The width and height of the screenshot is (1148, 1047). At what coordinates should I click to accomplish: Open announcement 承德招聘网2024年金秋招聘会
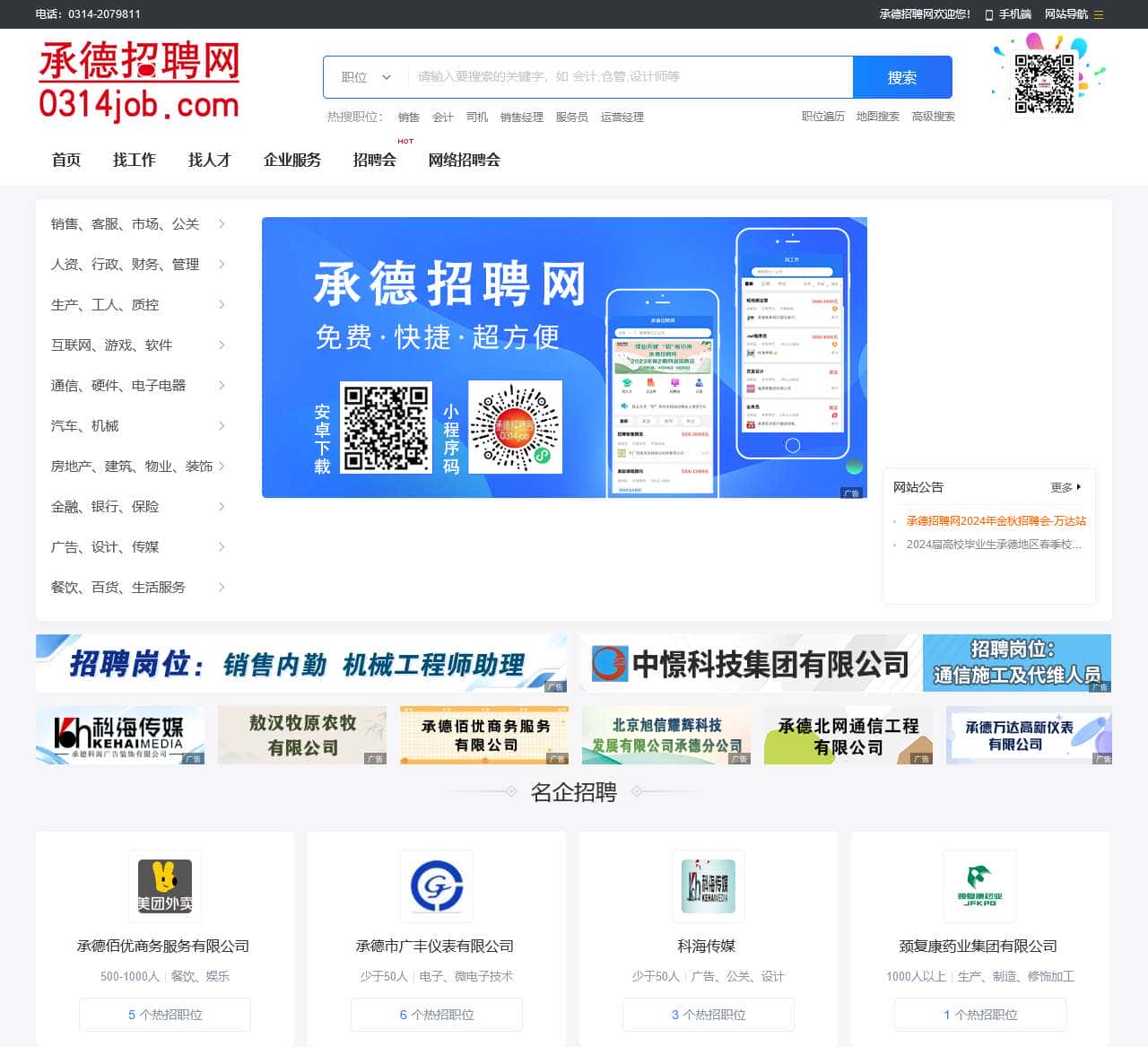click(x=996, y=520)
